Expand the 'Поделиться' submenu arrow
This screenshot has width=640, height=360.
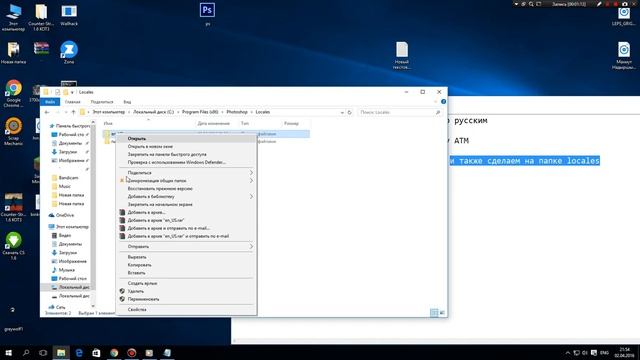pyautogui.click(x=251, y=173)
